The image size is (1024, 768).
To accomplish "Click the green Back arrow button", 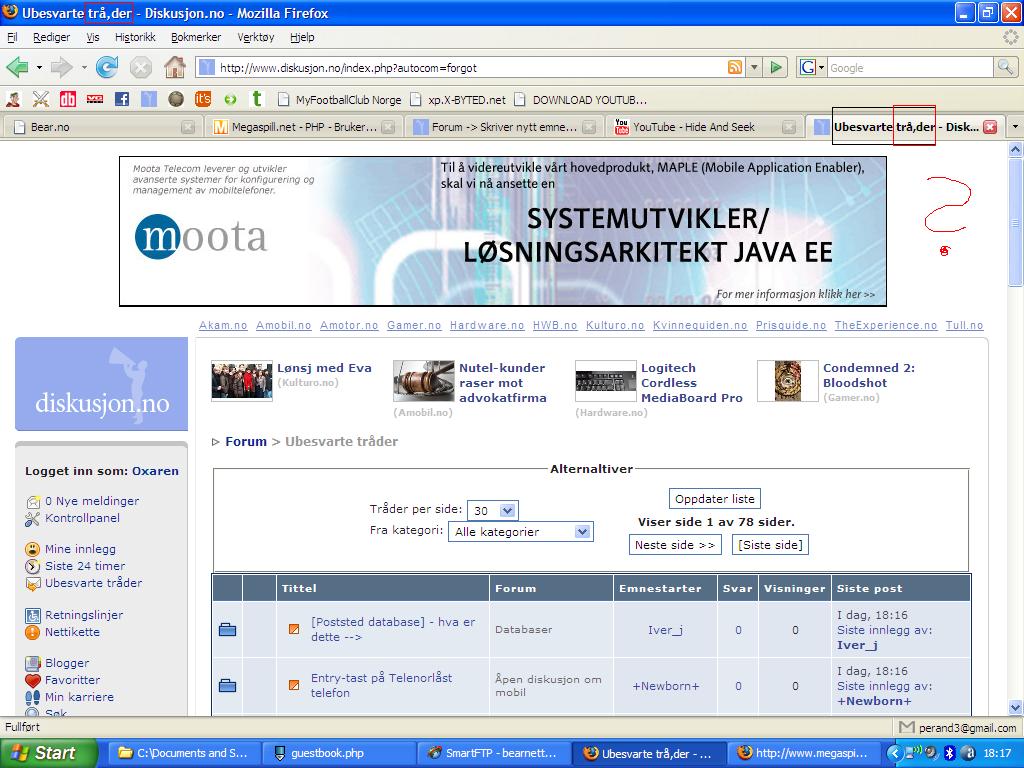I will coord(17,67).
